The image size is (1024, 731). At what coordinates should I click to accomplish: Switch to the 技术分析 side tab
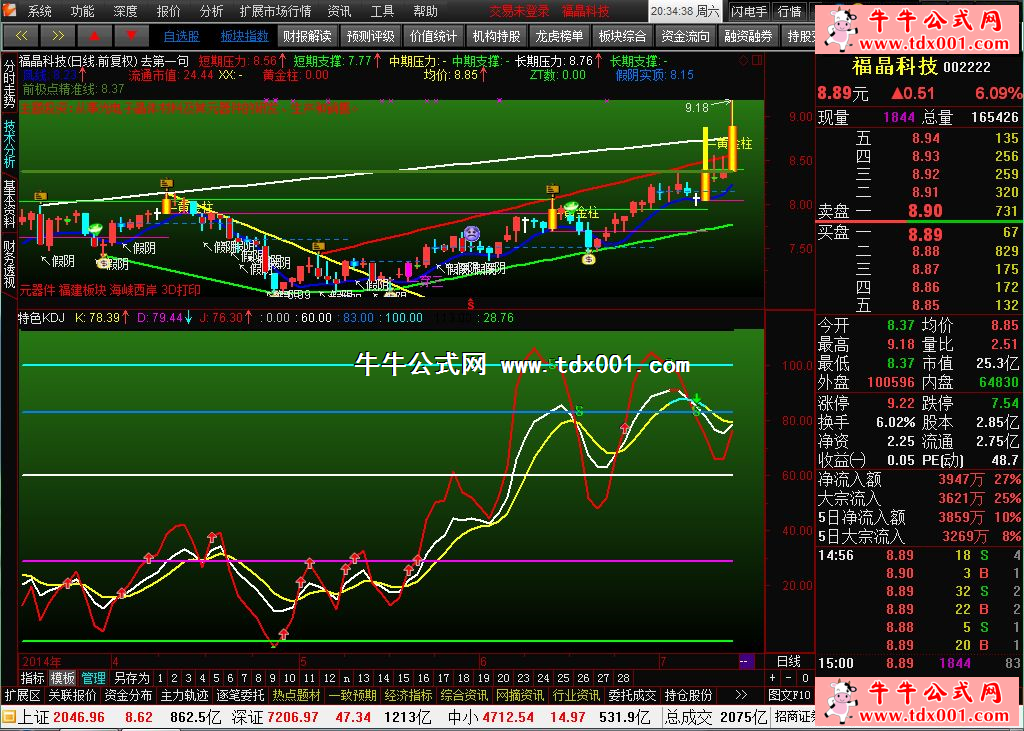click(x=9, y=144)
